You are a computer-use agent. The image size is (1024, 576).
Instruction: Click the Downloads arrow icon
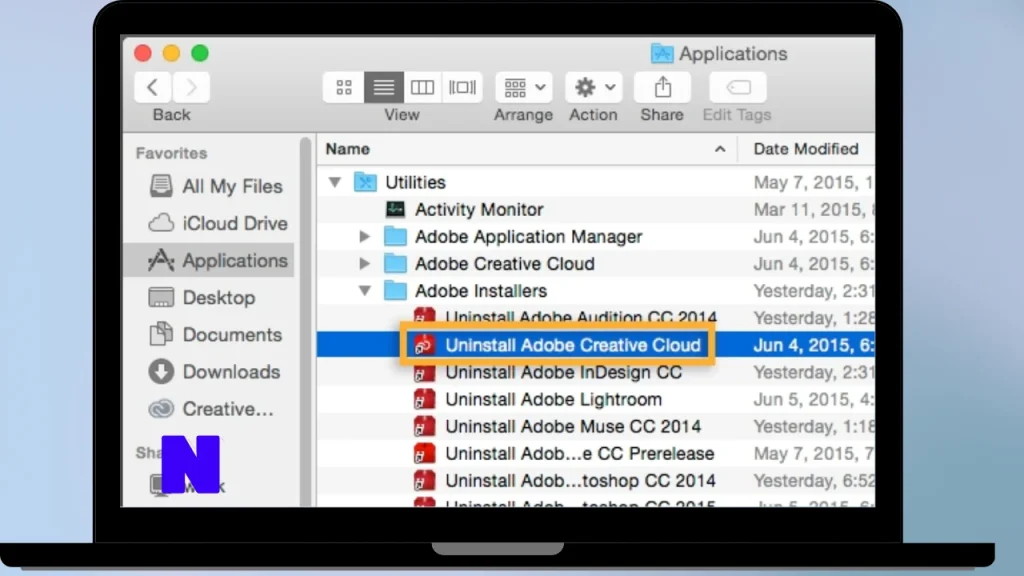pyautogui.click(x=161, y=372)
